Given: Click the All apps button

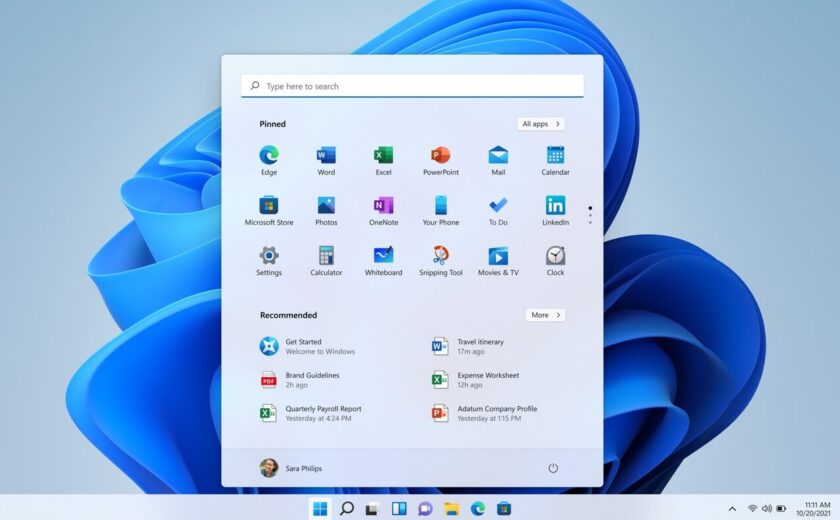Looking at the screenshot, I should pos(541,124).
